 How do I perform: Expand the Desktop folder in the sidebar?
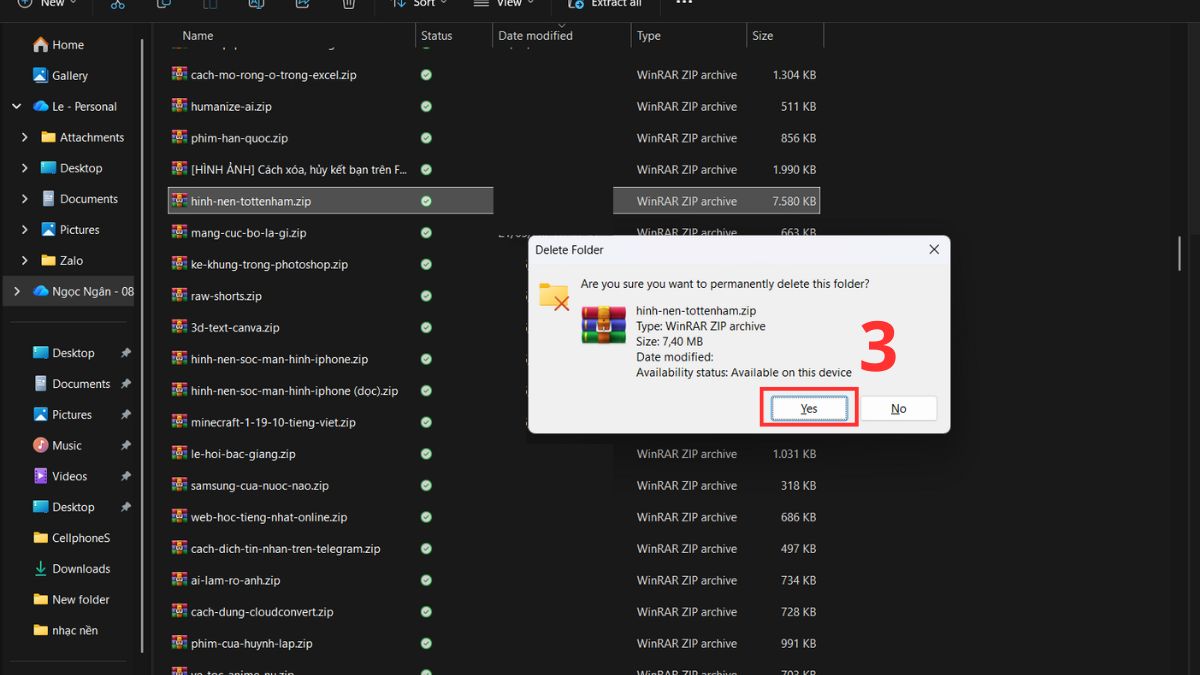(x=27, y=168)
